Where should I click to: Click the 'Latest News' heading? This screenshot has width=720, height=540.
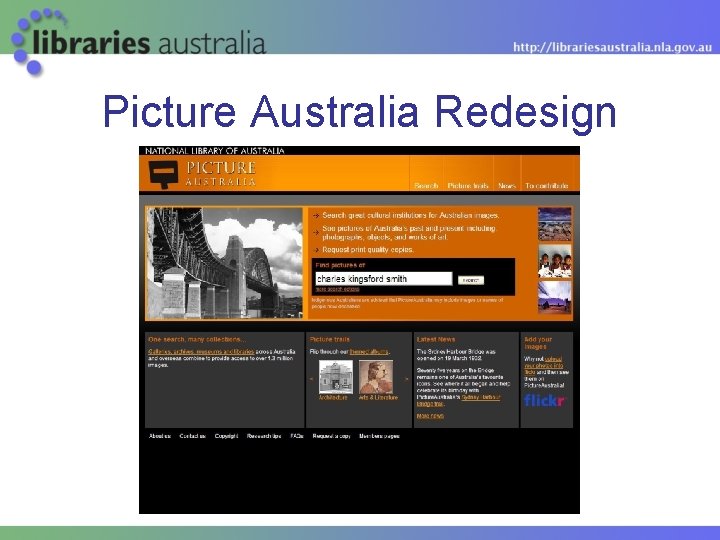436,339
